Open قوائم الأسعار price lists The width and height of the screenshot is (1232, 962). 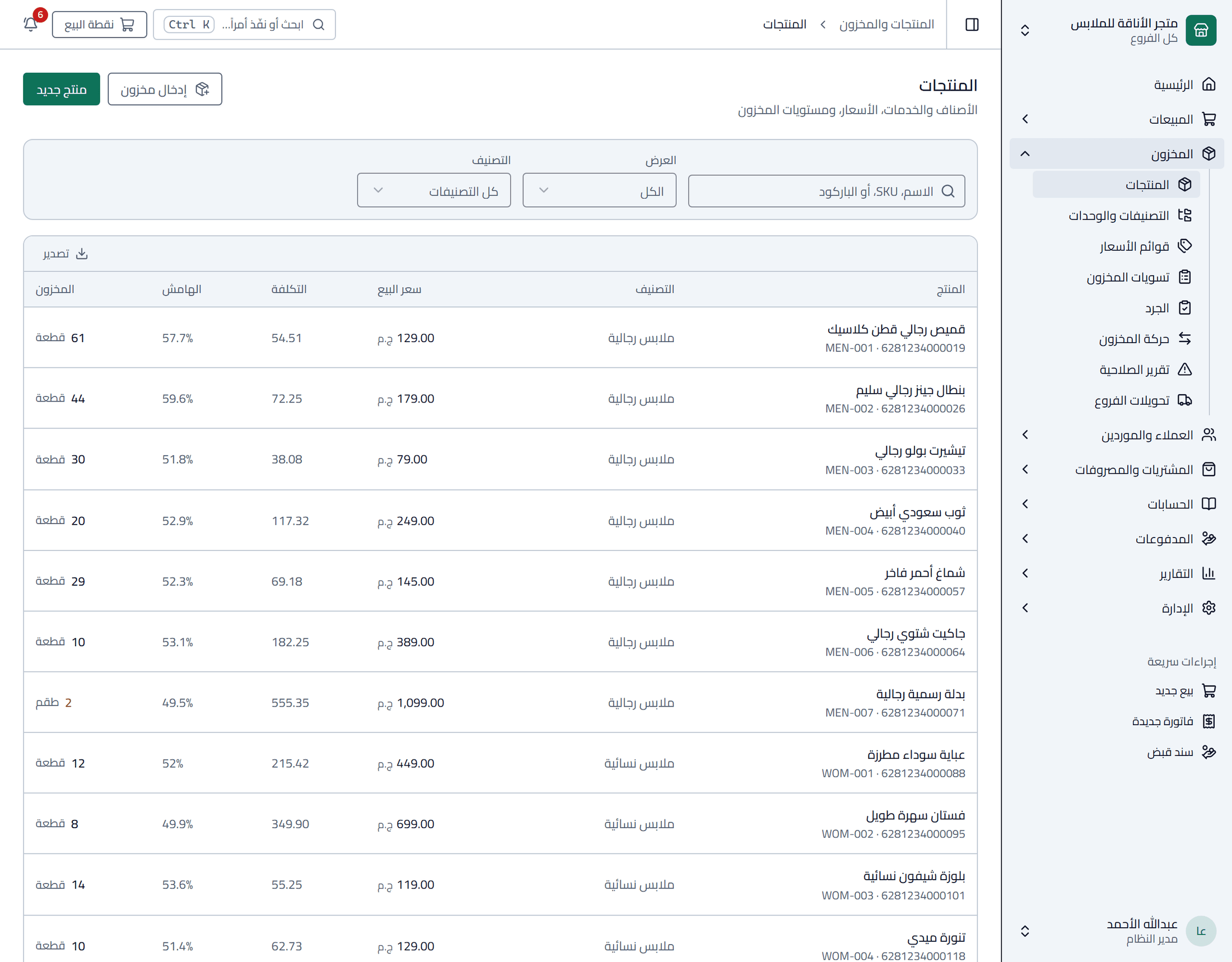(1116, 246)
